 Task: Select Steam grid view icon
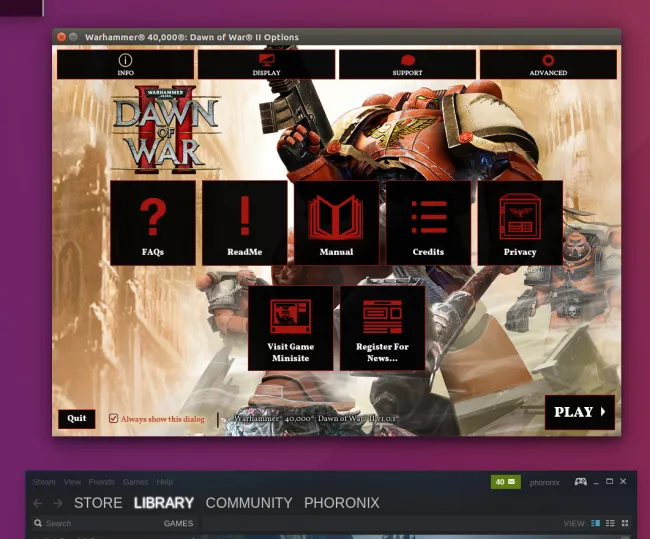click(625, 523)
